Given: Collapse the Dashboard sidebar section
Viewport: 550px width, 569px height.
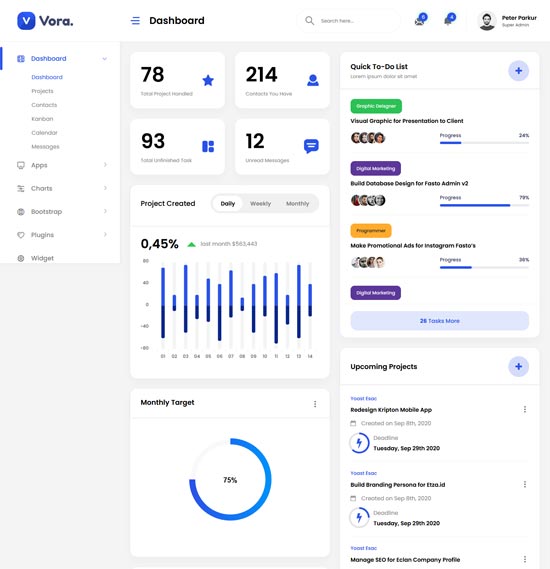Looking at the screenshot, I should 104,59.
